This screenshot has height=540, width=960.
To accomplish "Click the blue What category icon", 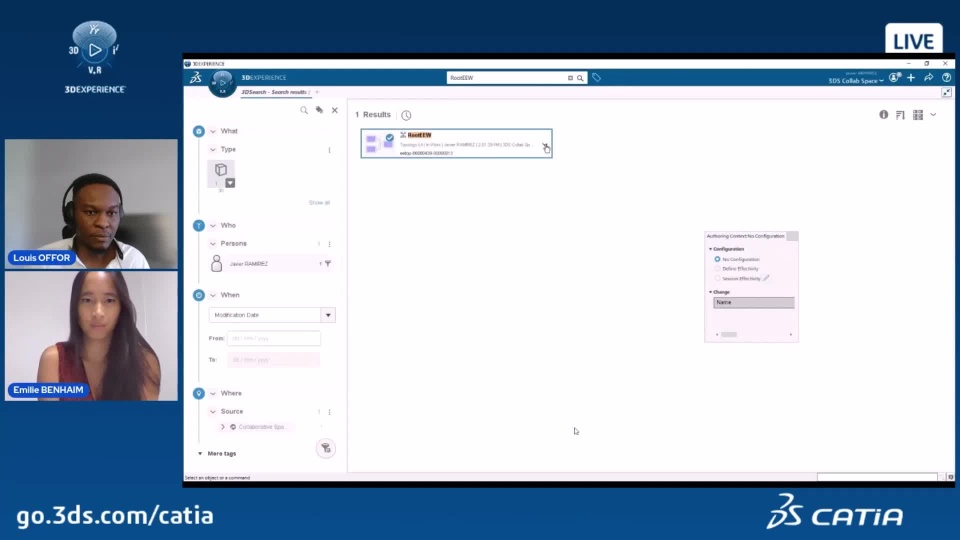I will (x=199, y=131).
